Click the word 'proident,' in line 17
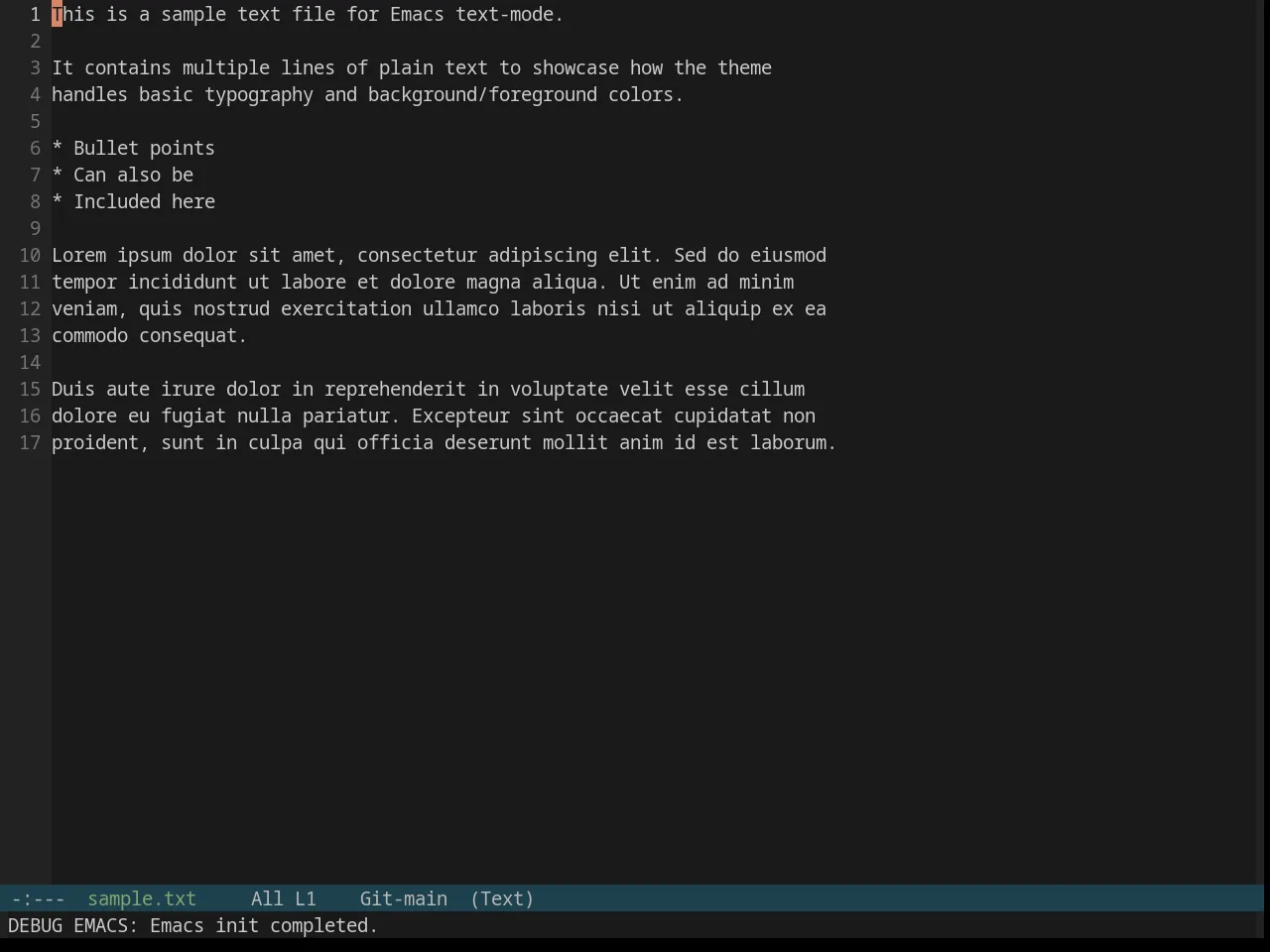The height and width of the screenshot is (952, 1270). pyautogui.click(x=100, y=442)
